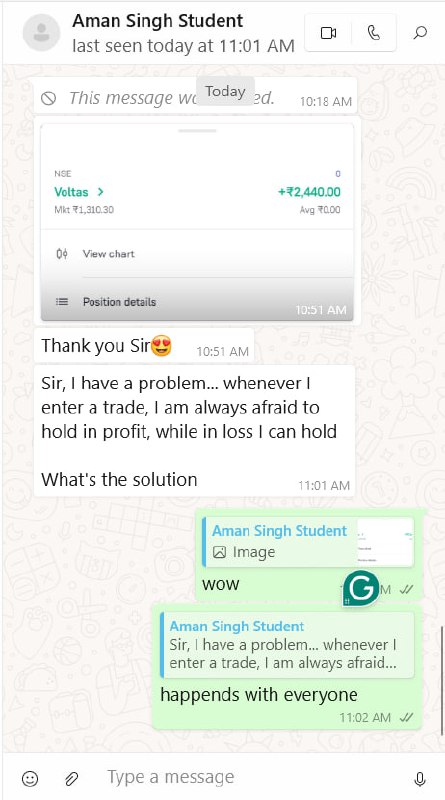Open the emoji picker

click(x=30, y=779)
